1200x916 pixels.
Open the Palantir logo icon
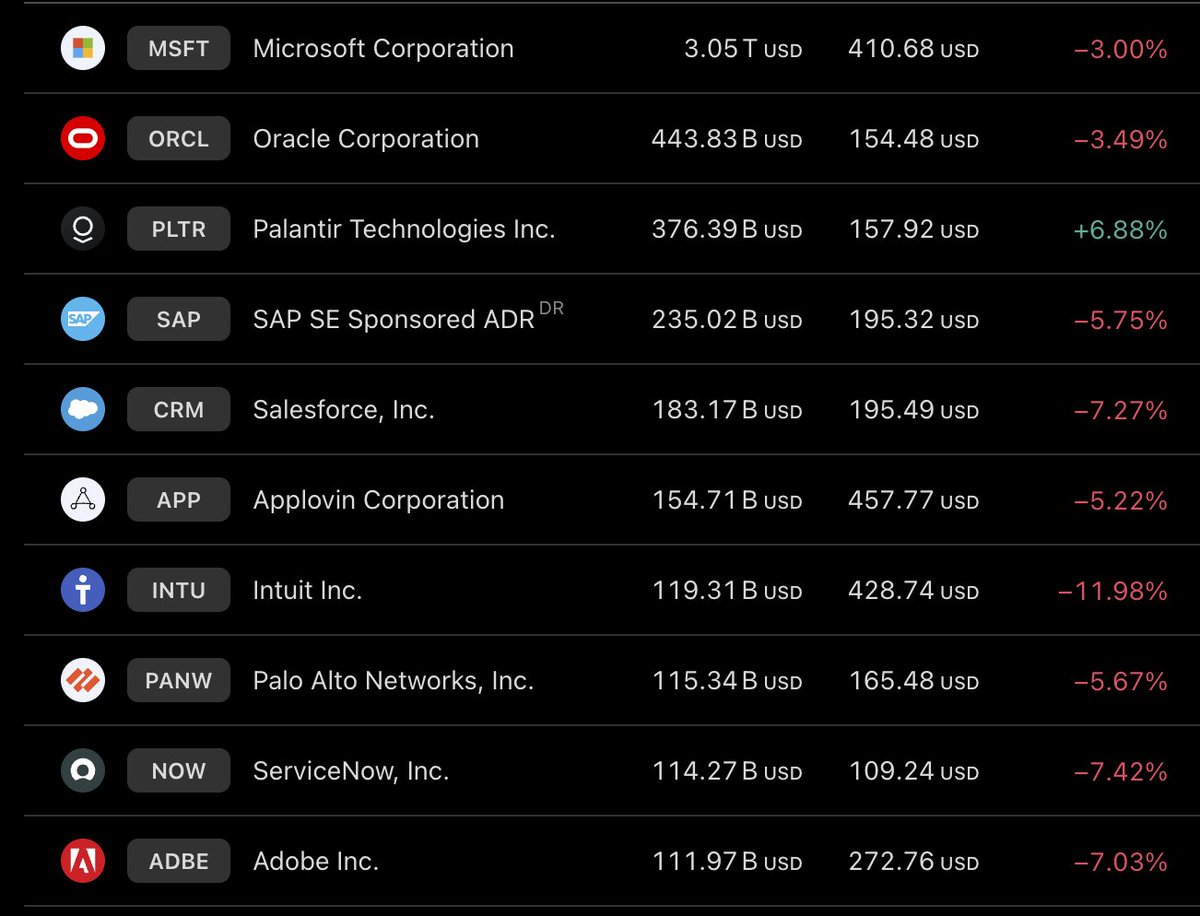[x=83, y=229]
